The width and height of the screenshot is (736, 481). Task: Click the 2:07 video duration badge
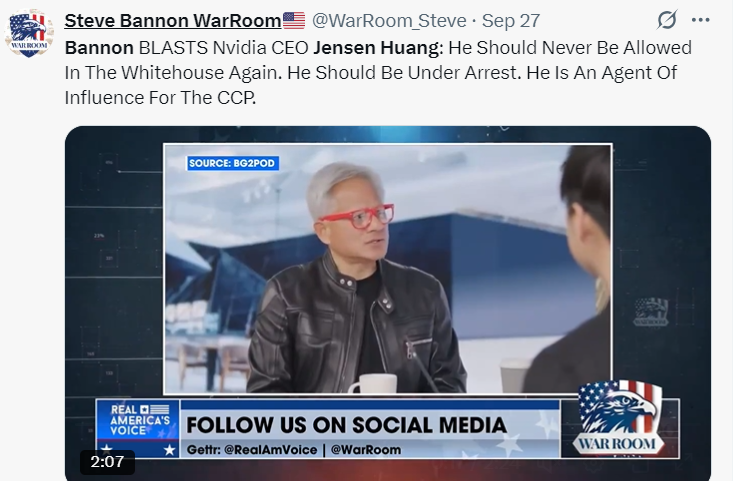pyautogui.click(x=107, y=462)
